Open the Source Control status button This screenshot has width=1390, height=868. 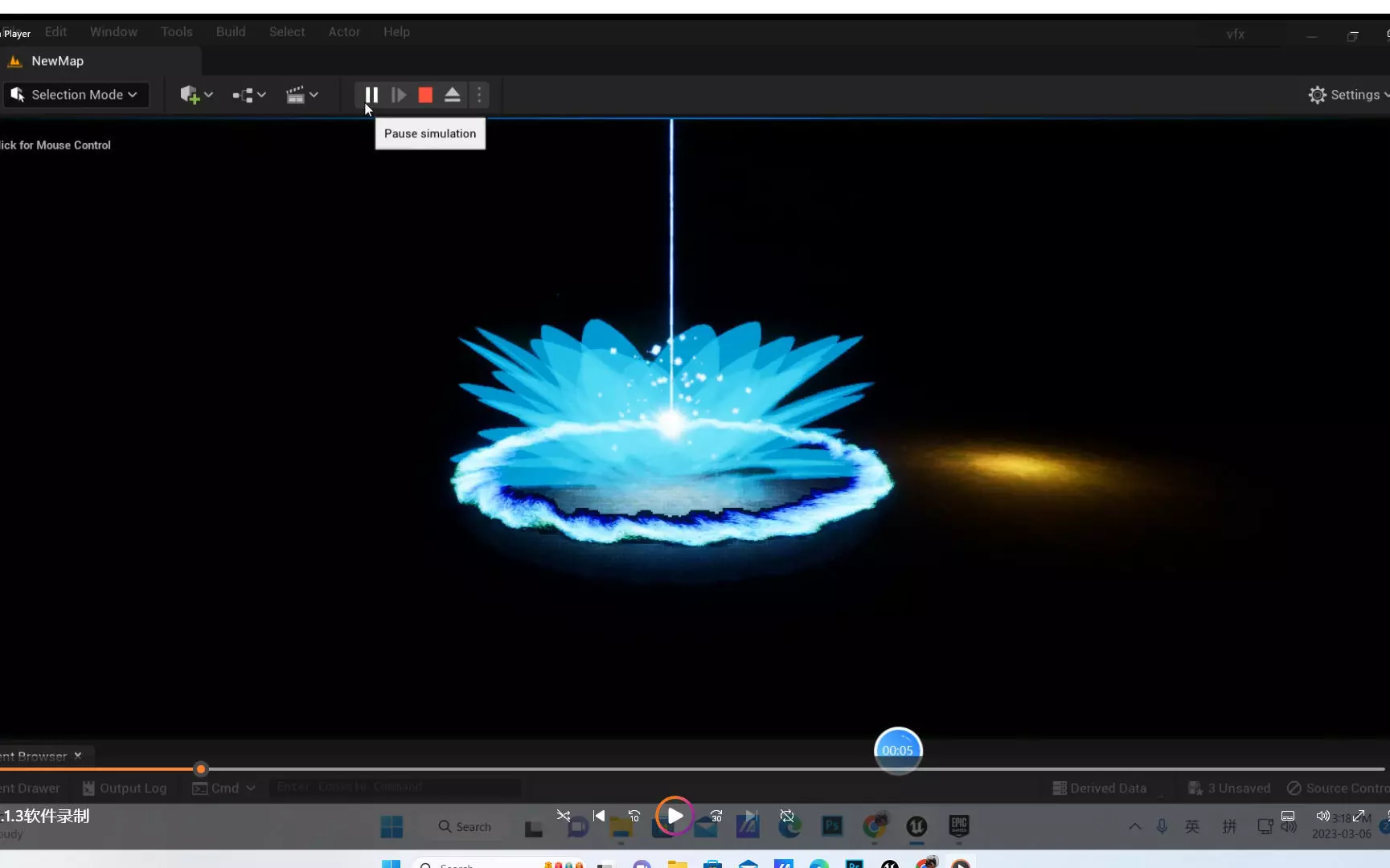coord(1338,788)
